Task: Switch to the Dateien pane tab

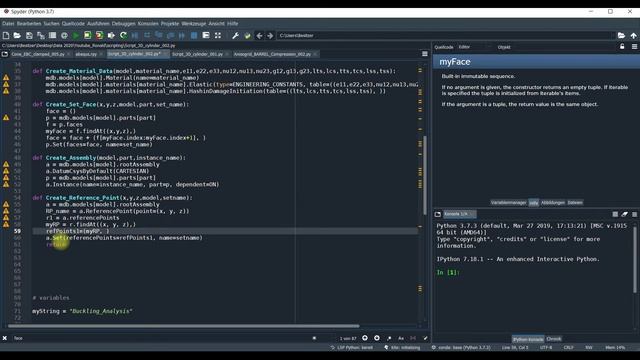Action: coord(575,202)
